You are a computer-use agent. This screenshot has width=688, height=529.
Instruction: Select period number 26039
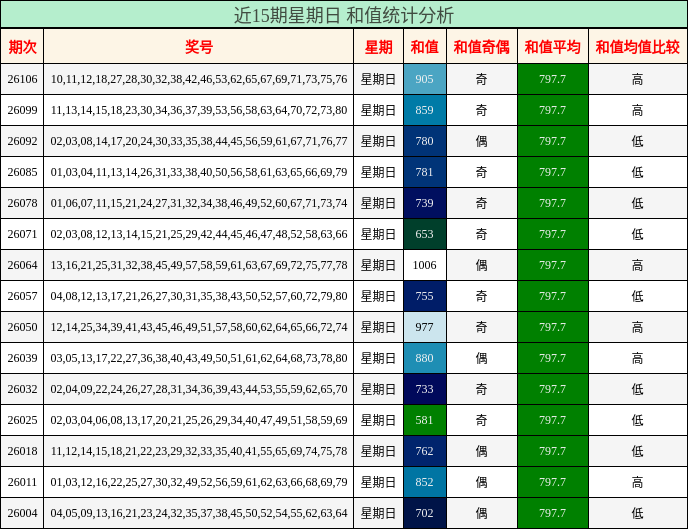tap(22, 358)
